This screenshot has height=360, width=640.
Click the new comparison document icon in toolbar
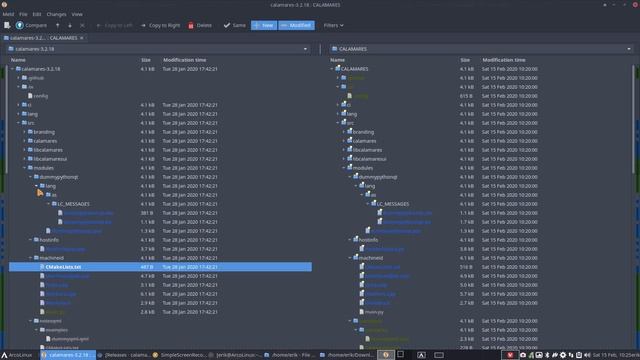7,25
